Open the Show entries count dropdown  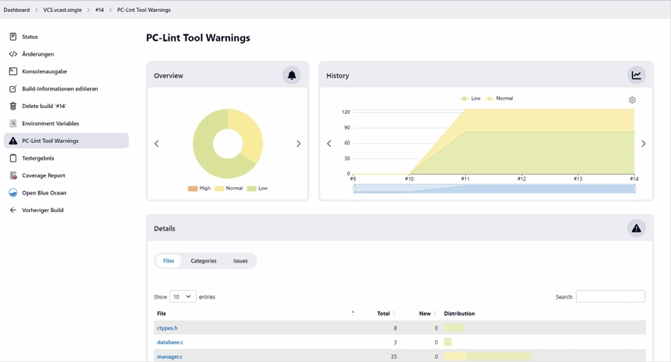[183, 297]
